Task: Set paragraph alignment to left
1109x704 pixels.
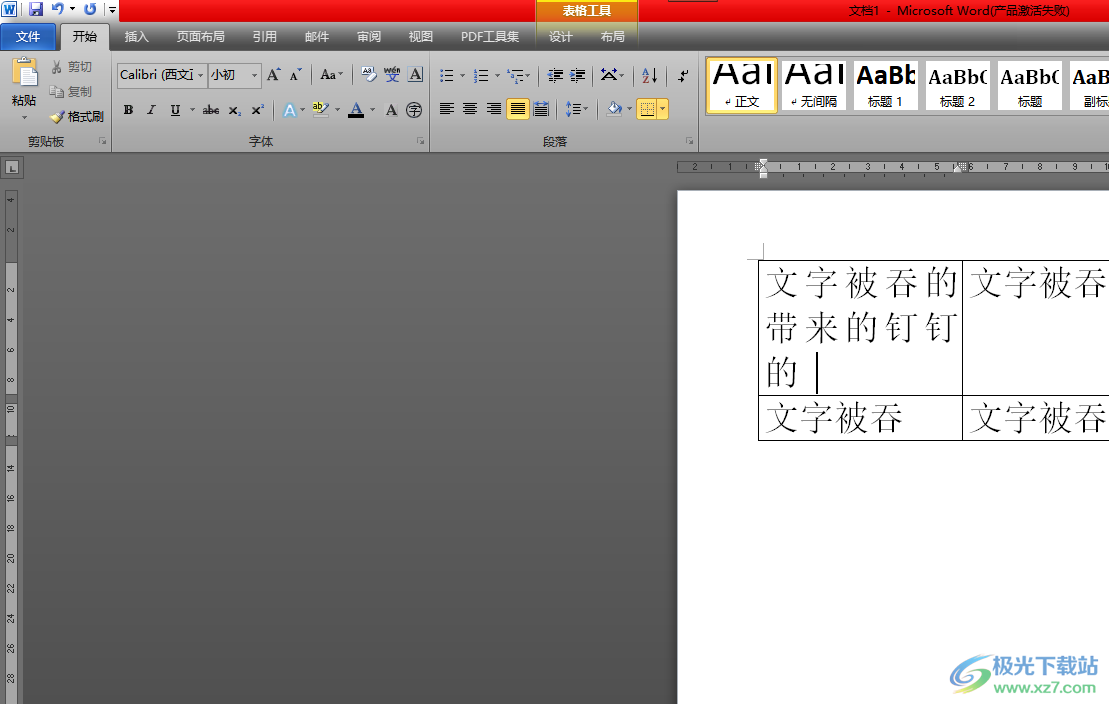Action: coord(447,109)
